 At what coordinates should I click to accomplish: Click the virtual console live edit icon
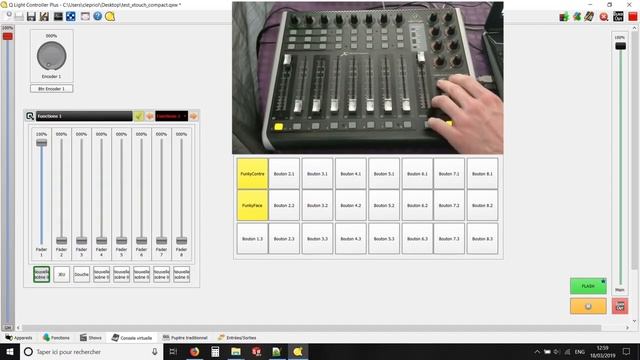[x=589, y=16]
